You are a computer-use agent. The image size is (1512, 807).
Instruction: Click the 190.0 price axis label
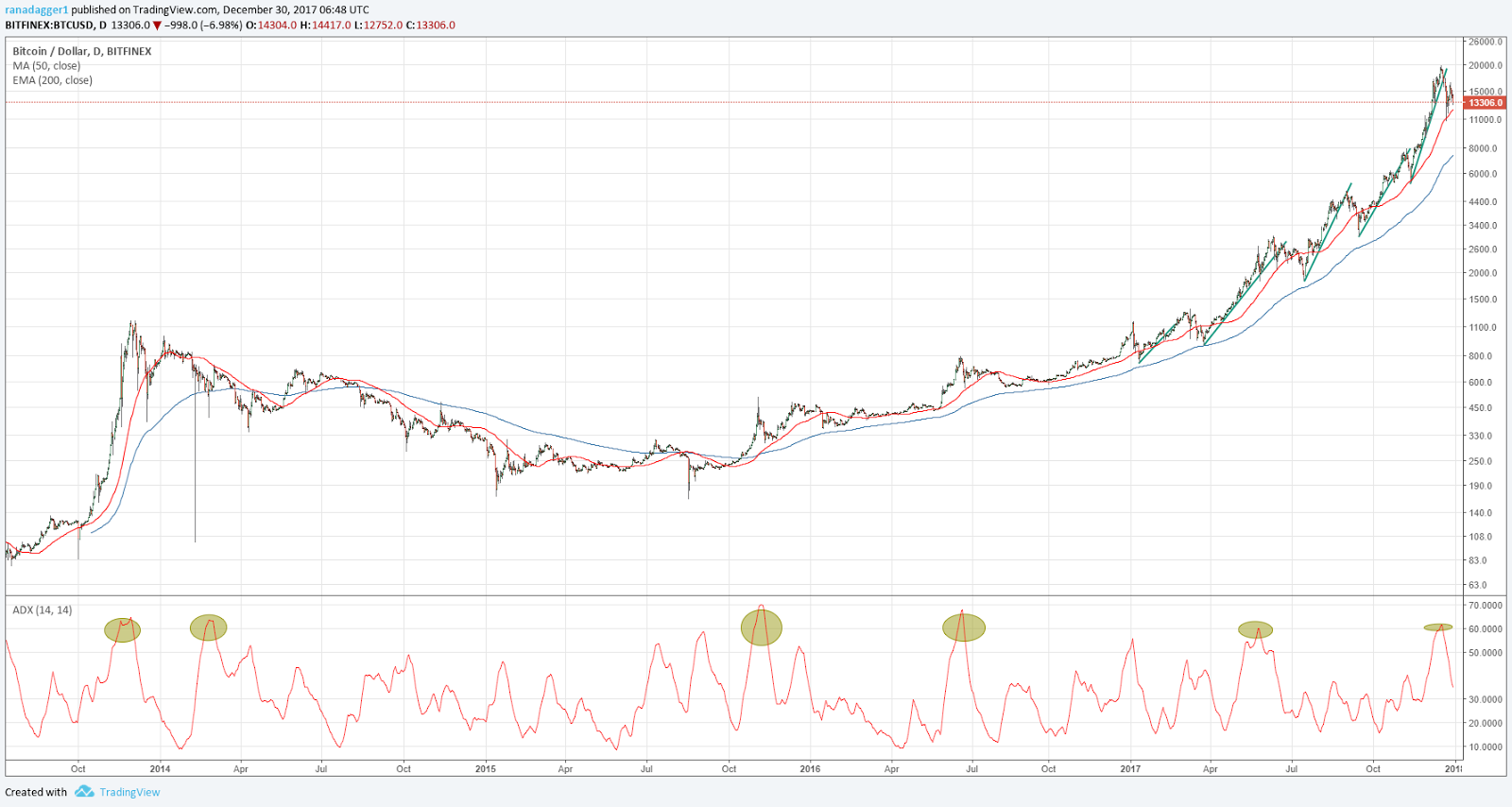1480,487
